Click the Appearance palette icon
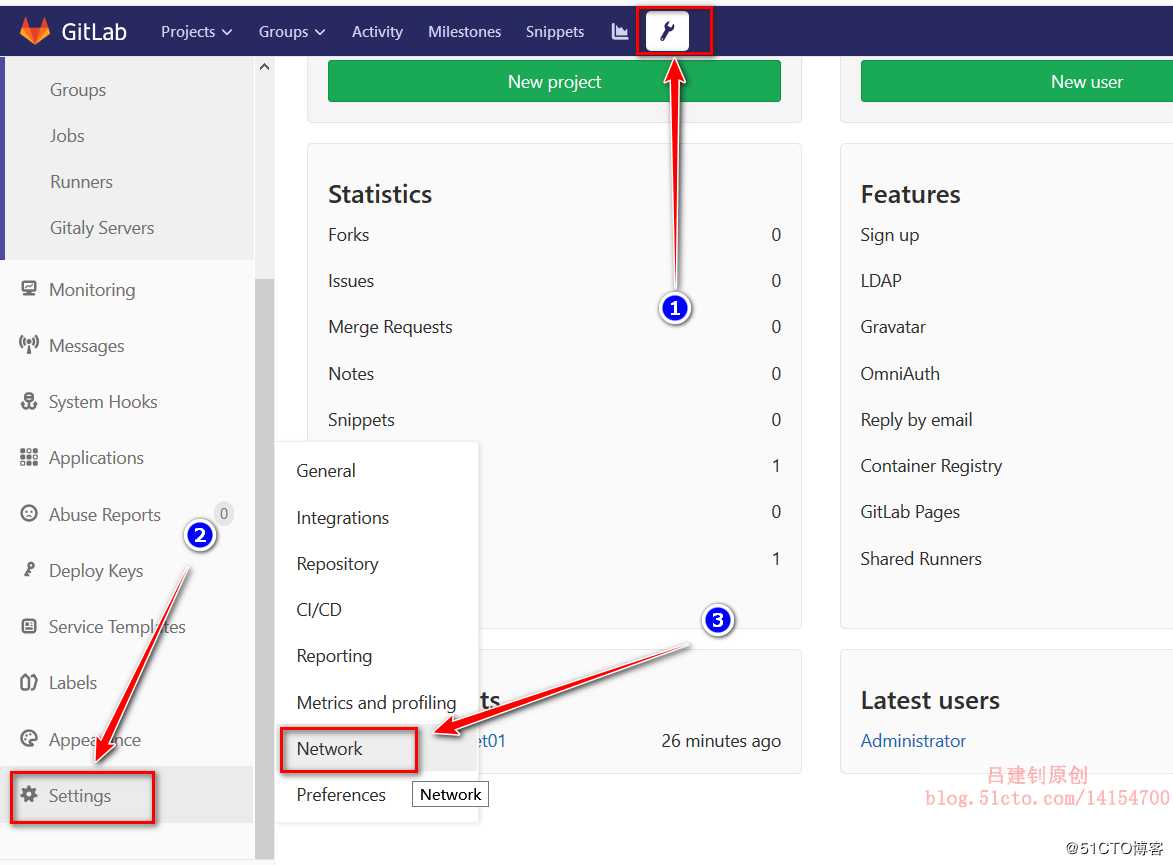The height and width of the screenshot is (865, 1173). (x=28, y=739)
